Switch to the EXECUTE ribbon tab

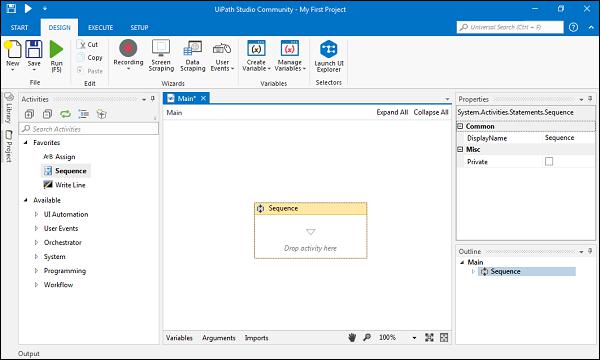tap(100, 28)
